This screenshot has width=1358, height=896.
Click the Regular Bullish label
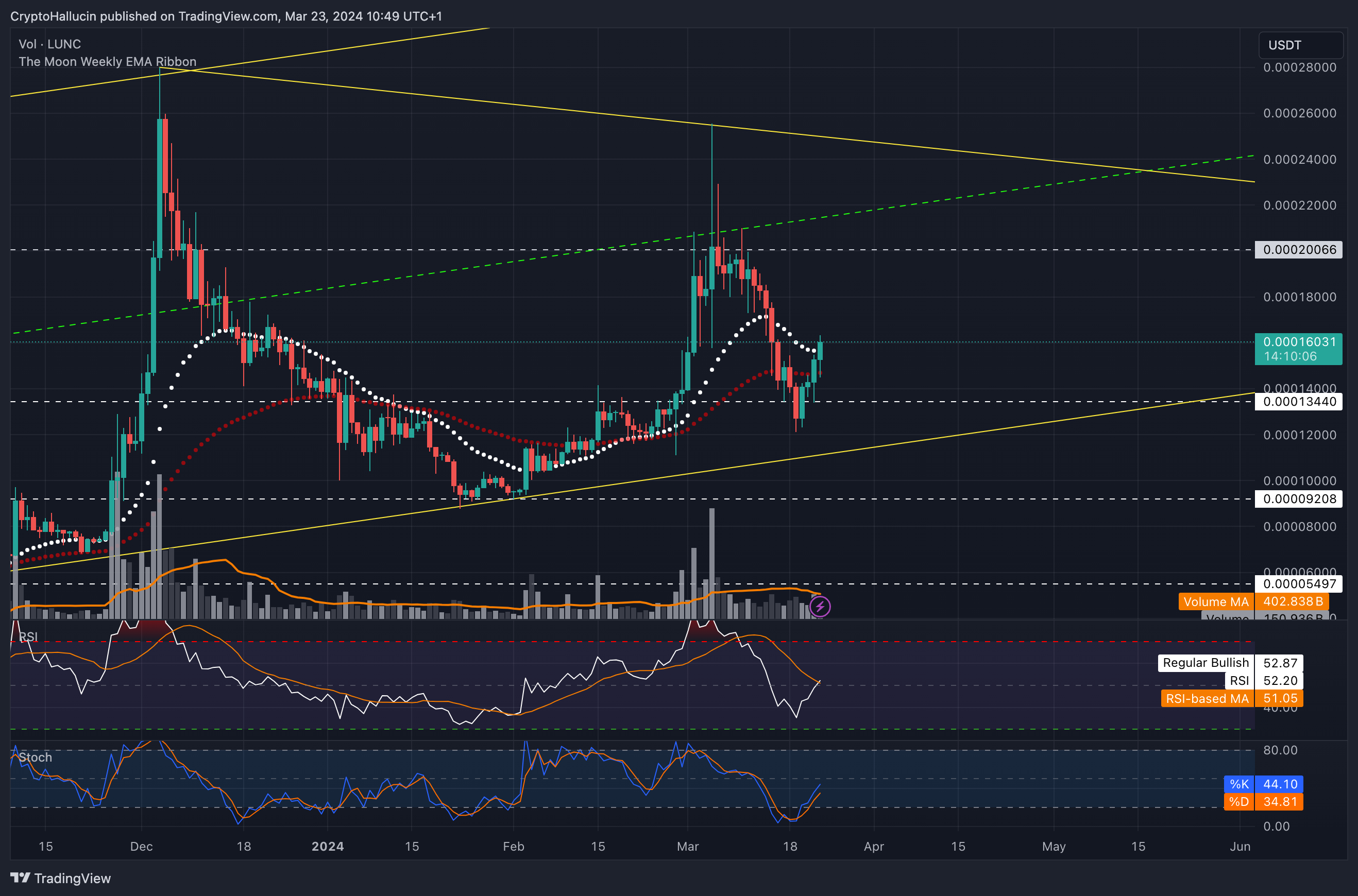[1206, 663]
